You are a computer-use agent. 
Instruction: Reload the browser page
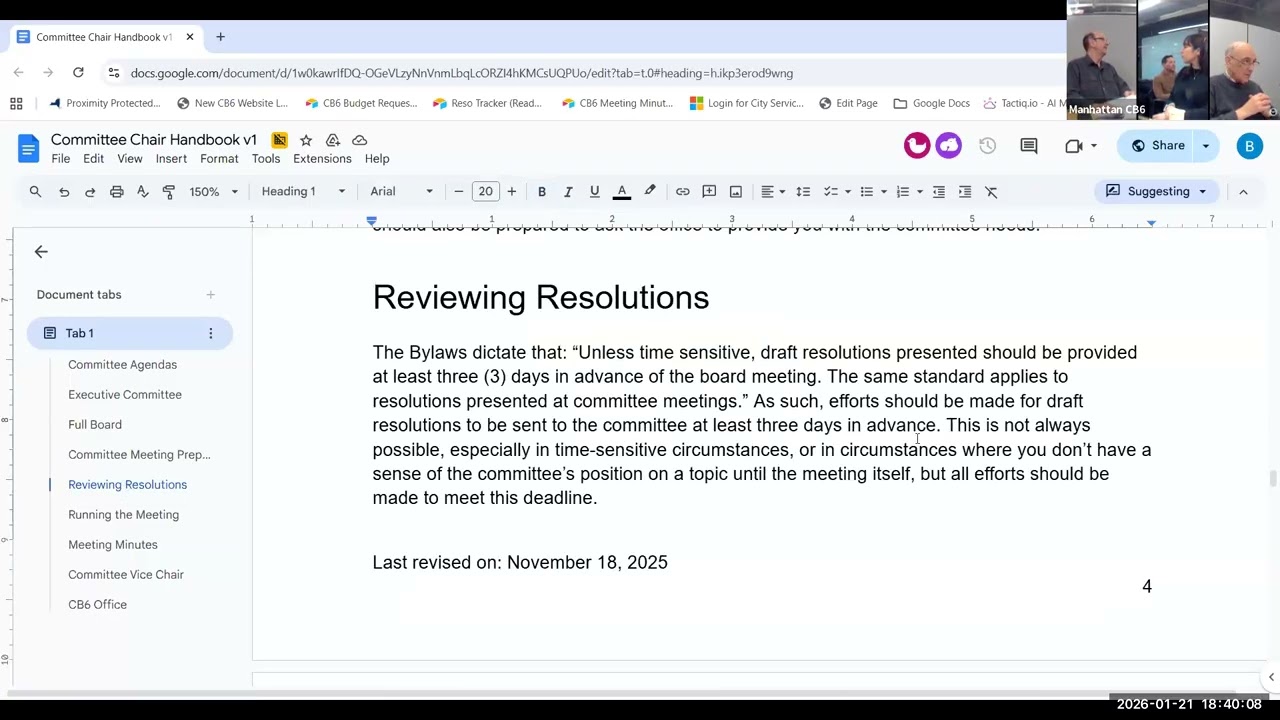(78, 73)
